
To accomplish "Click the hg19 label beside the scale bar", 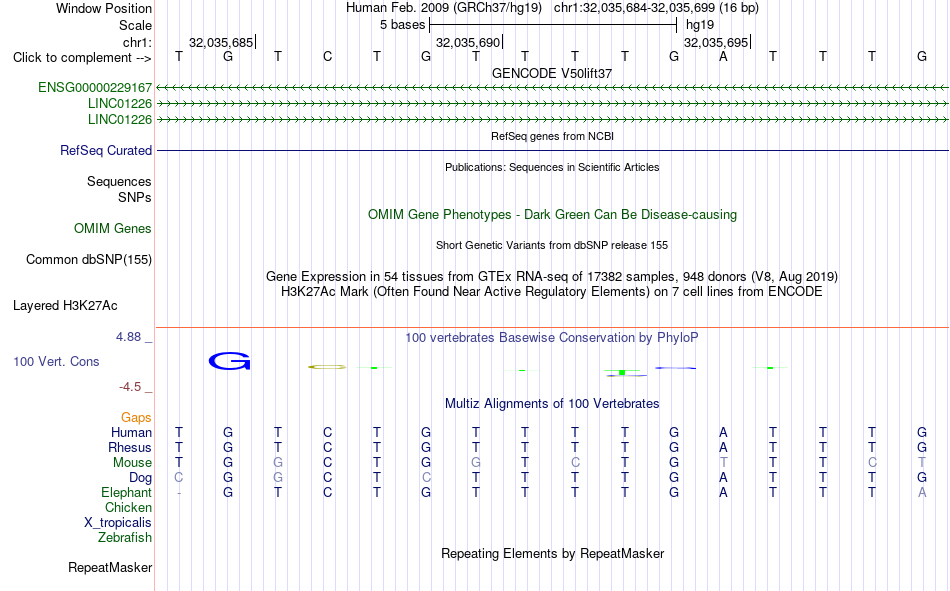I will coord(700,25).
